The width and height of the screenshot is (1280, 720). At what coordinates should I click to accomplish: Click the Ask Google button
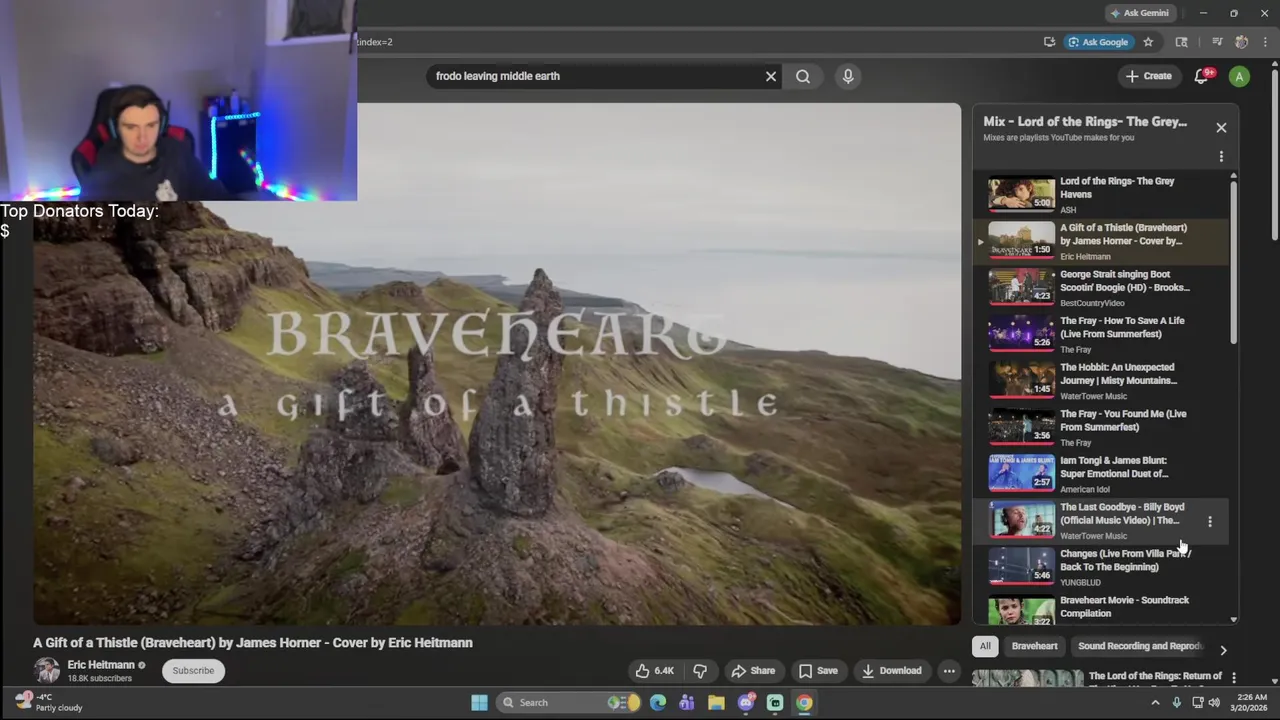(1098, 42)
